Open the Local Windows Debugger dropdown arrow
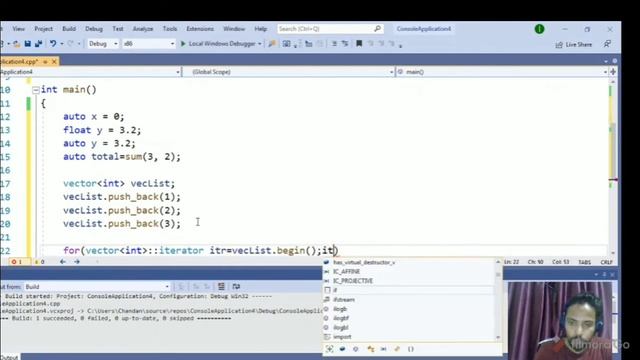Viewport: 640px width, 360px height. 260,44
